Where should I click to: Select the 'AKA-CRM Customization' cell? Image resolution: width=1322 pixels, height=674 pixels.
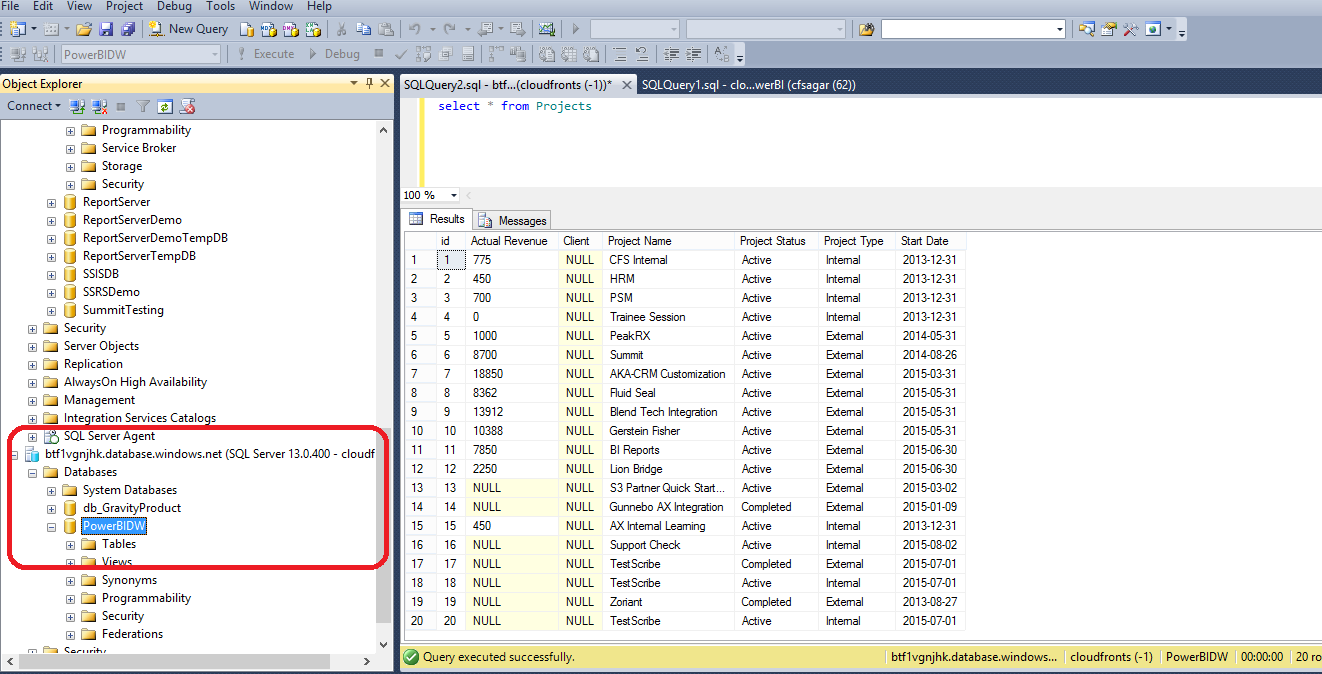coord(668,374)
